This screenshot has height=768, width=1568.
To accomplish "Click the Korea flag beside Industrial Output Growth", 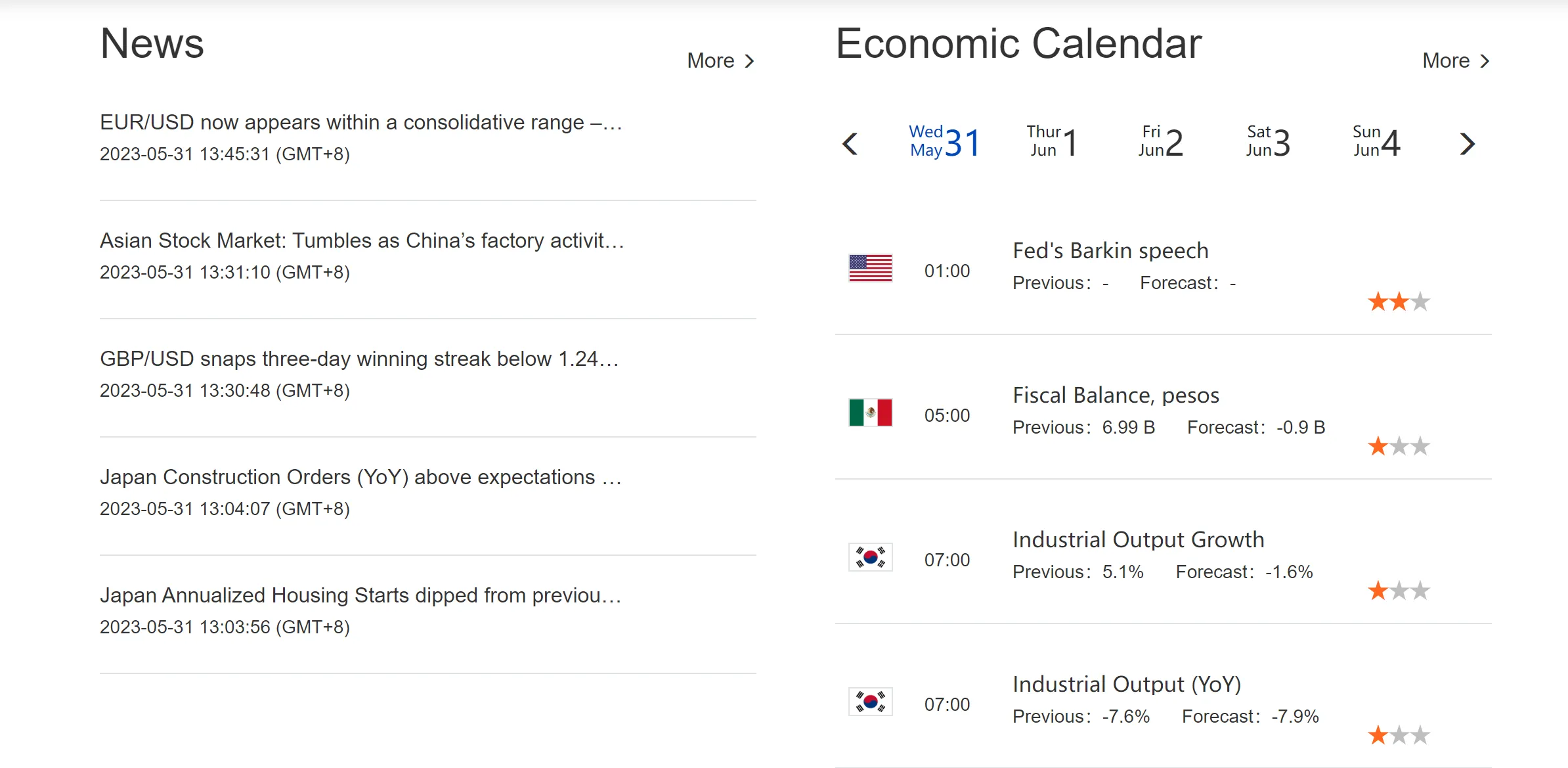I will (x=870, y=557).
